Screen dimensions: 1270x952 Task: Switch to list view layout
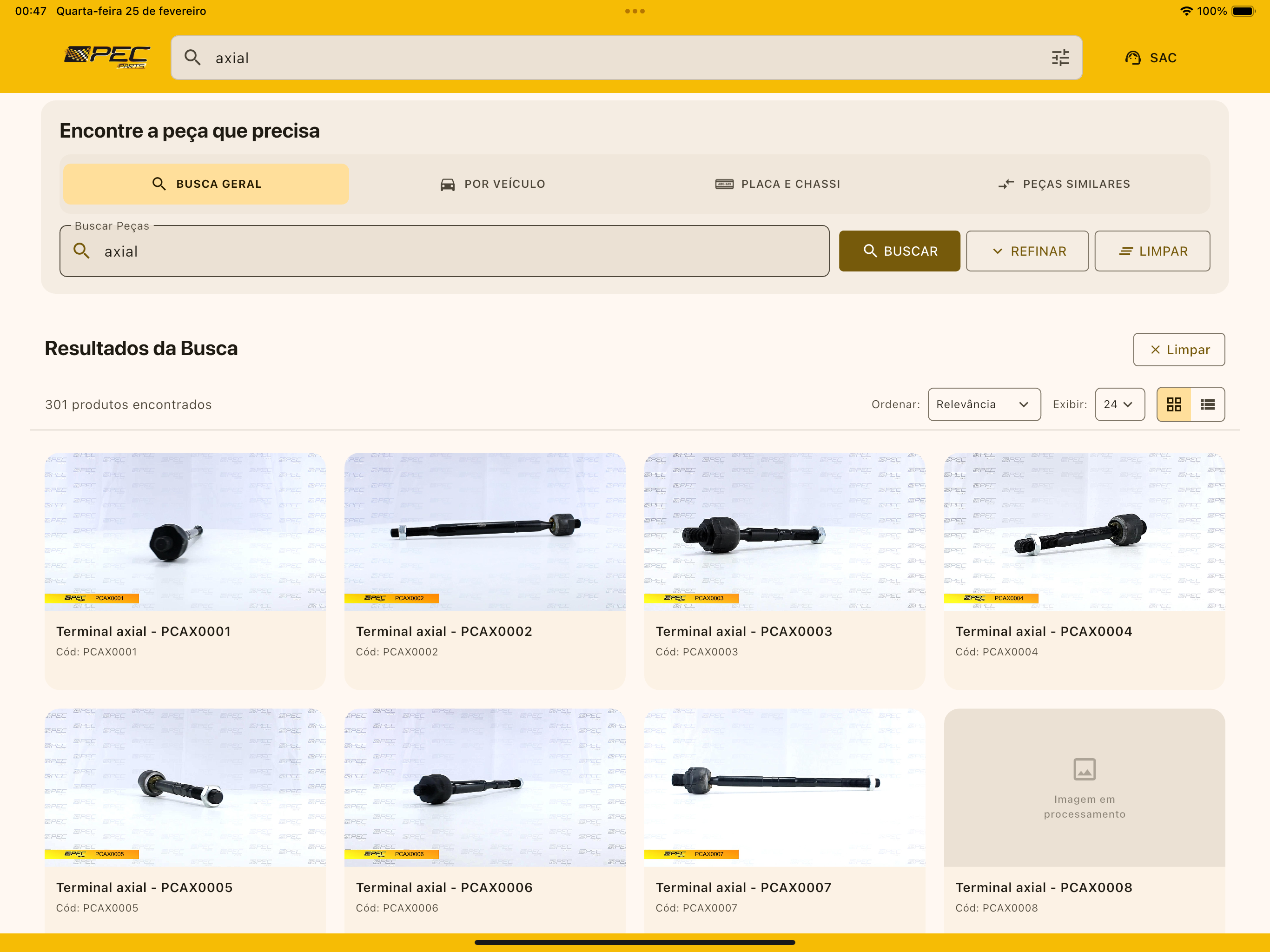coord(1207,404)
